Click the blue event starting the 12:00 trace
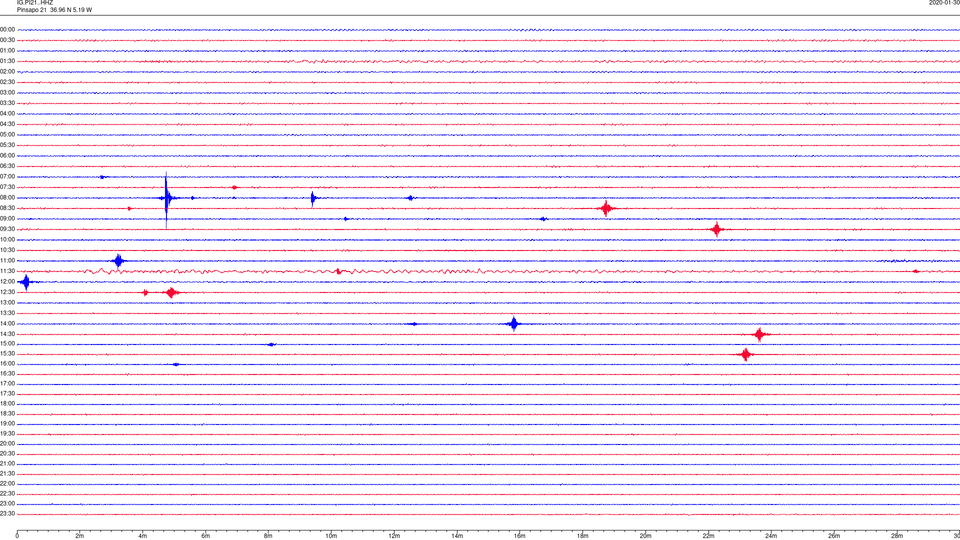960x540 pixels. click(x=26, y=282)
